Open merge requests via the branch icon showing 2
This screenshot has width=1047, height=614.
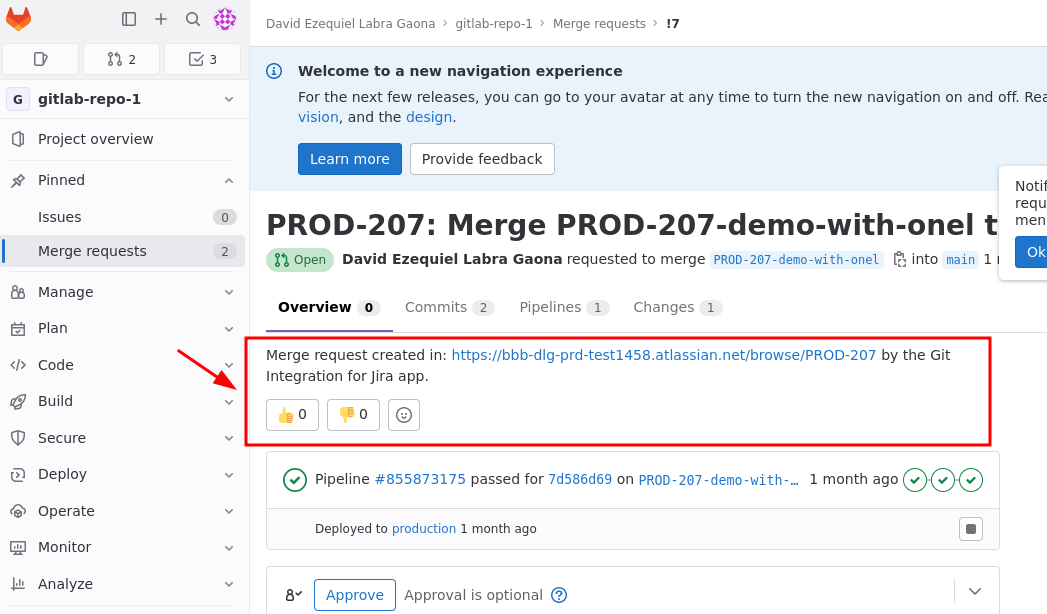tap(120, 59)
